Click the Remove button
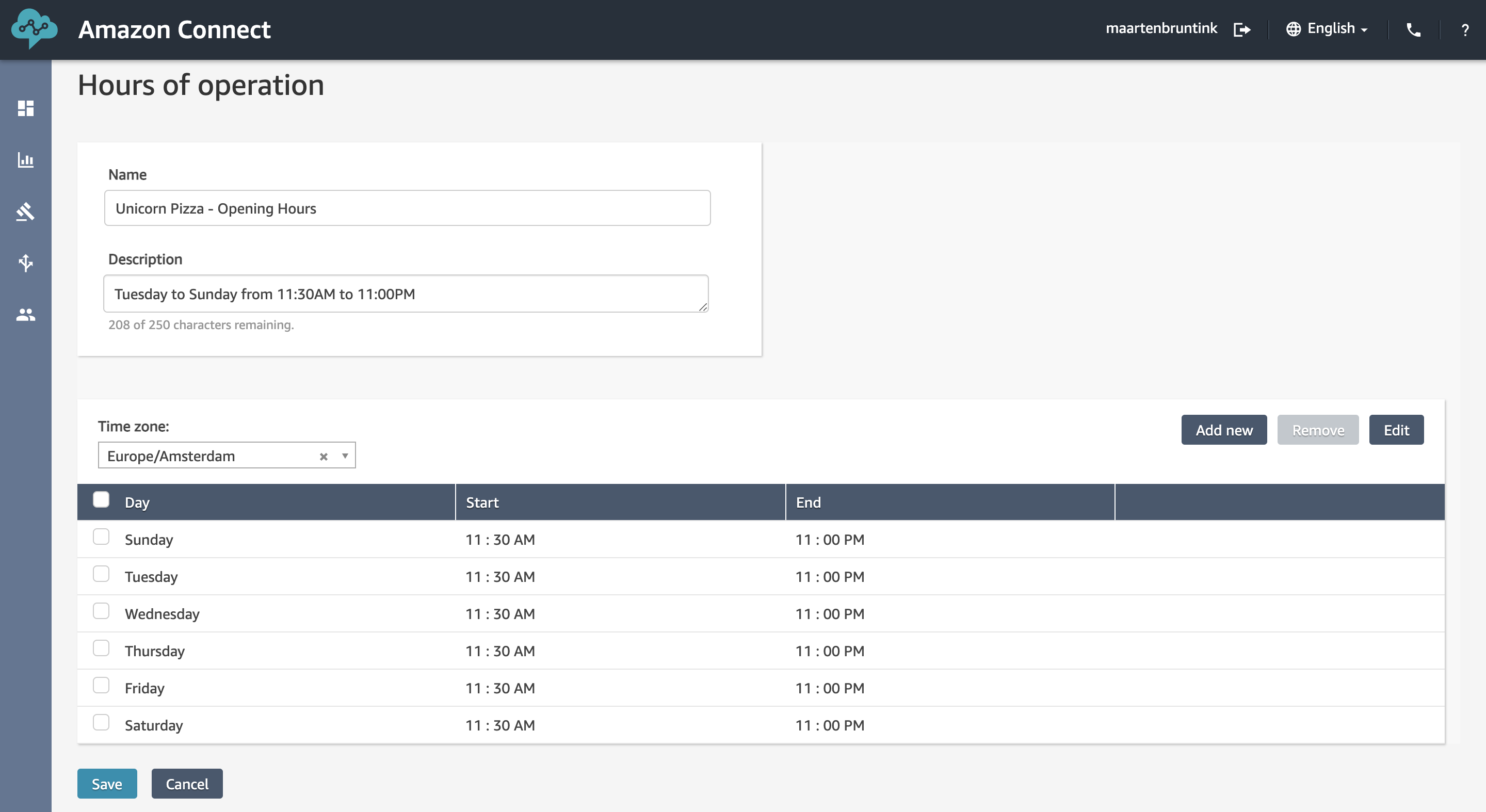1486x812 pixels. tap(1318, 430)
